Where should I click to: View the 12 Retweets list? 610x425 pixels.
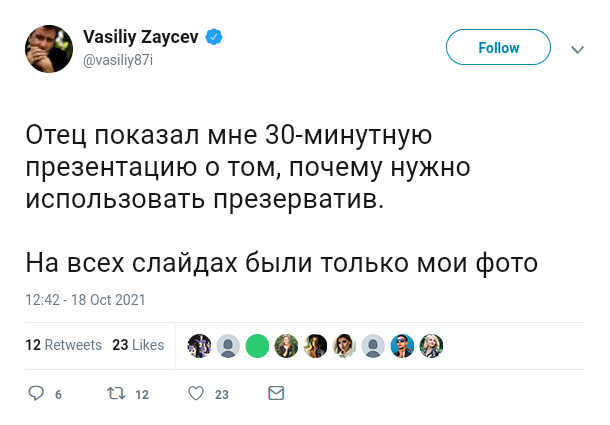pos(63,345)
